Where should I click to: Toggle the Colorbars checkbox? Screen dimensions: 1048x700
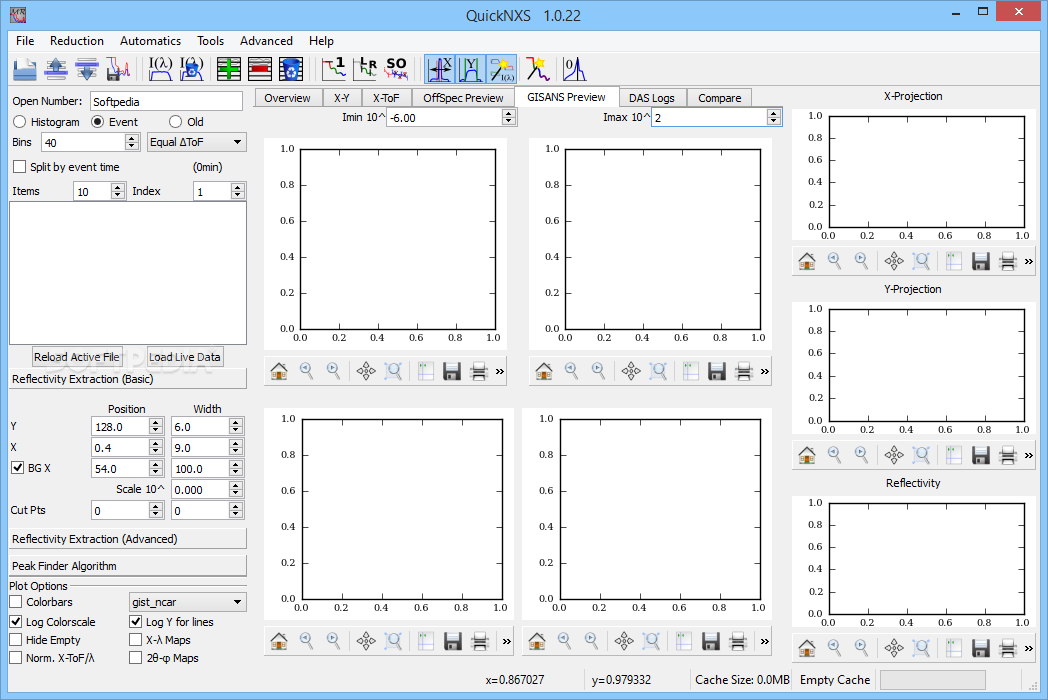coord(16,602)
